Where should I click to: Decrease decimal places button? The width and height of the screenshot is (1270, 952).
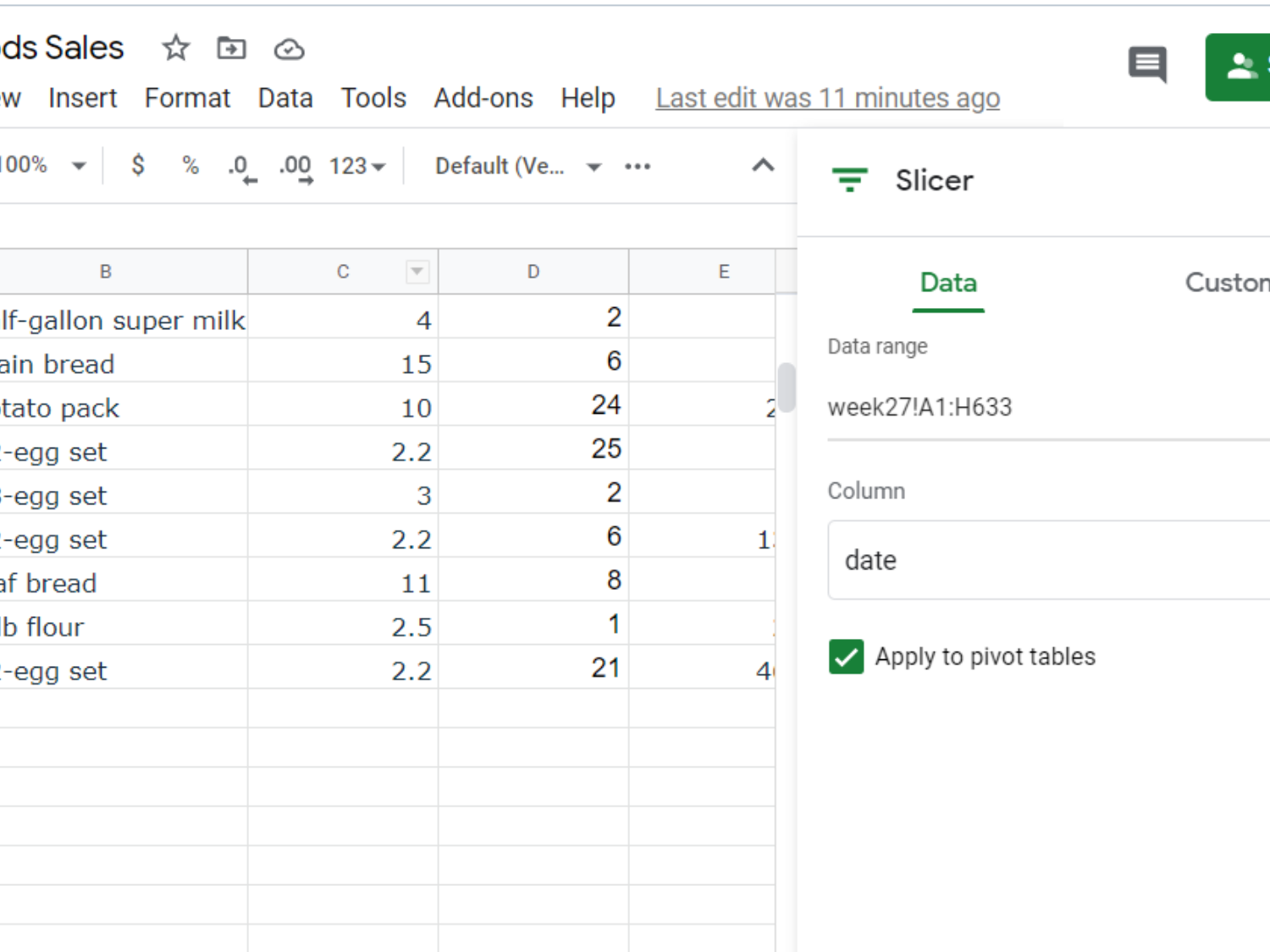click(x=241, y=167)
